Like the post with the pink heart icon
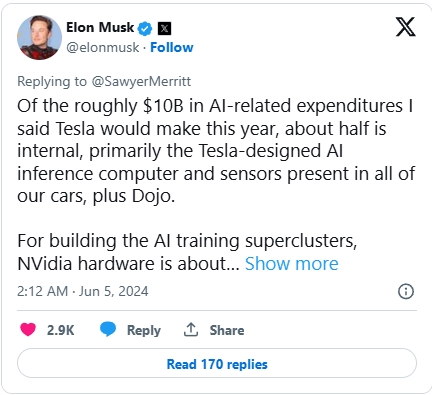The image size is (437, 395). [x=28, y=330]
